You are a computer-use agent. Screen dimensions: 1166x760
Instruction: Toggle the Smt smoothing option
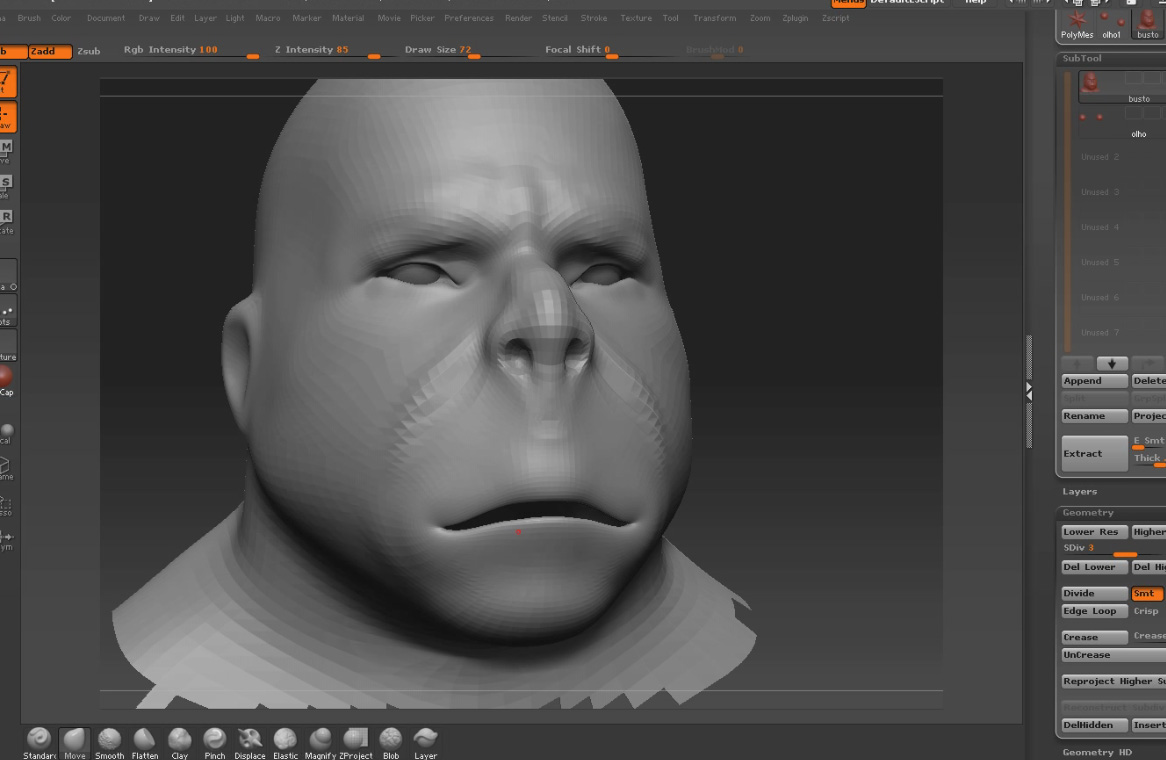pyautogui.click(x=1145, y=594)
